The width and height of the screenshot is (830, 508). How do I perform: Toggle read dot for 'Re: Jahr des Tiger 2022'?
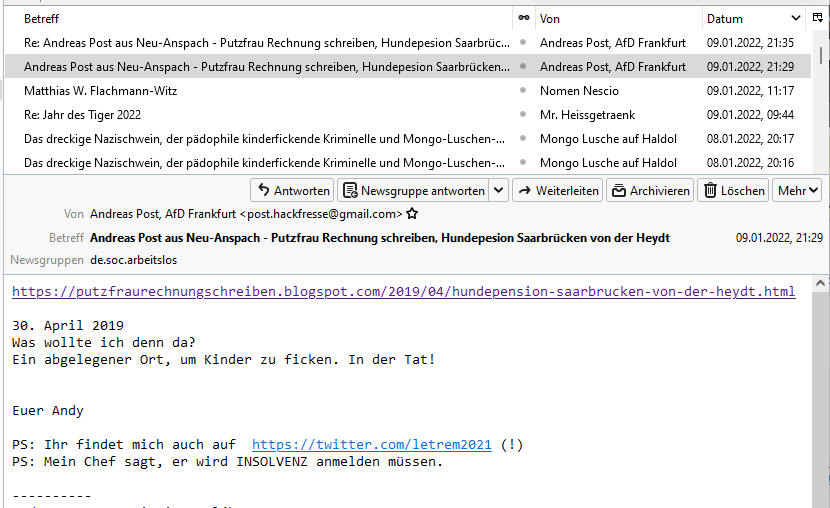point(523,114)
